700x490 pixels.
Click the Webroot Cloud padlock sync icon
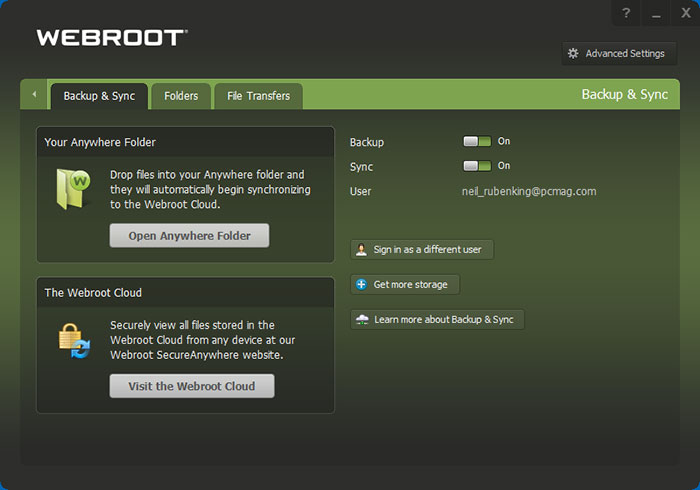[x=75, y=341]
